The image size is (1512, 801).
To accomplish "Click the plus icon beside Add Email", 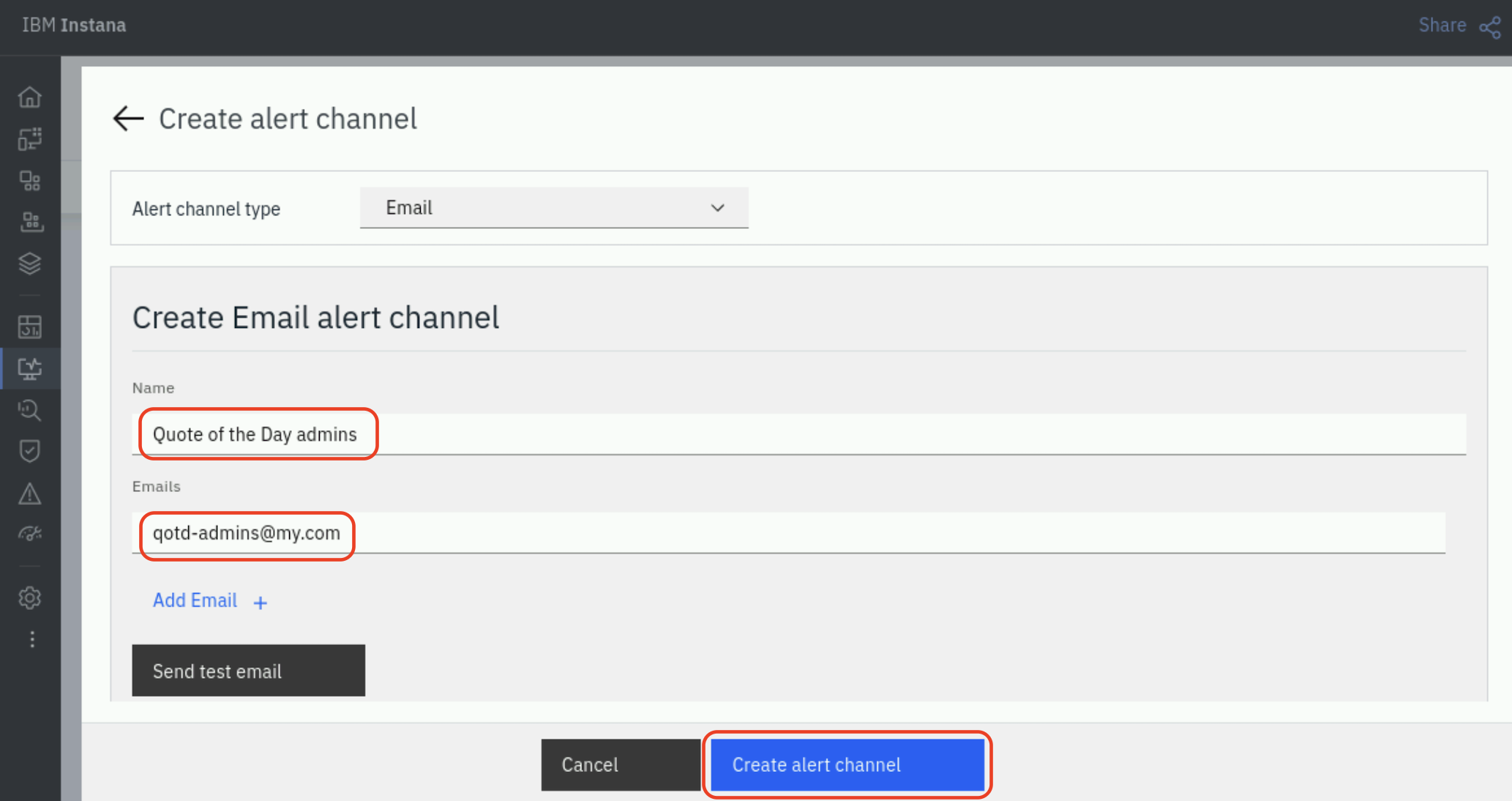I will tap(260, 603).
